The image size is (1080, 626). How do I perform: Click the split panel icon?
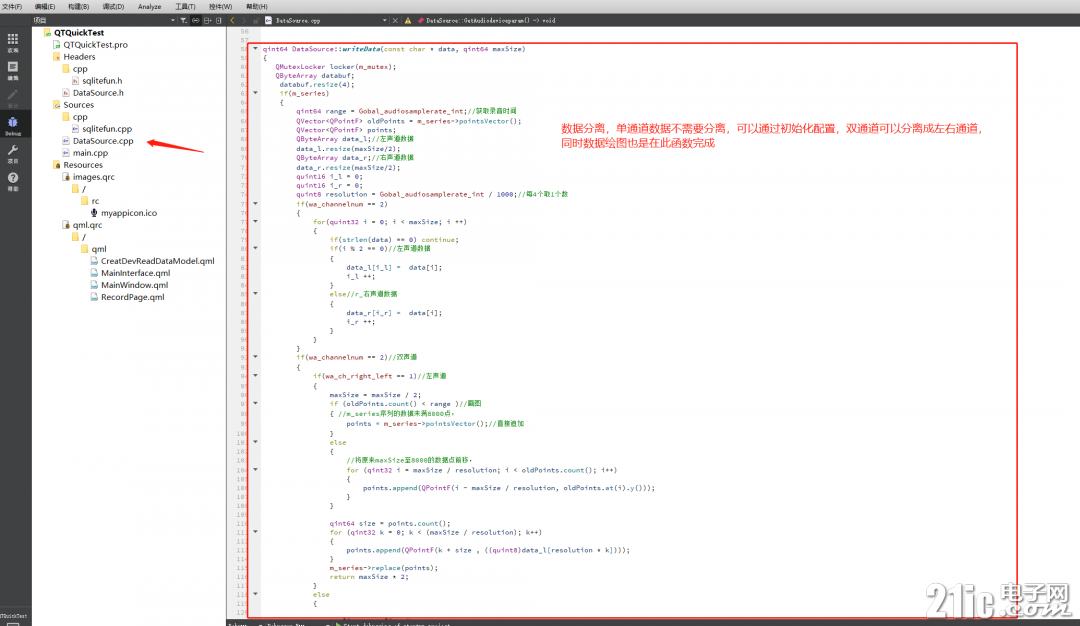point(207,21)
